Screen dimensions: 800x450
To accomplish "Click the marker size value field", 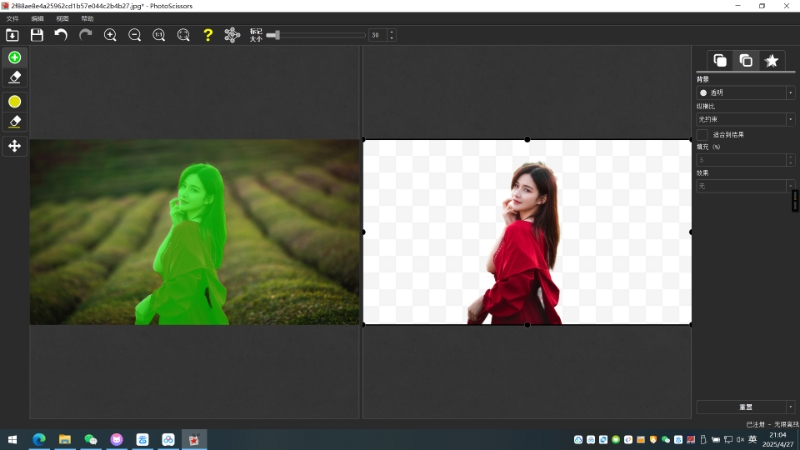I will click(x=378, y=35).
